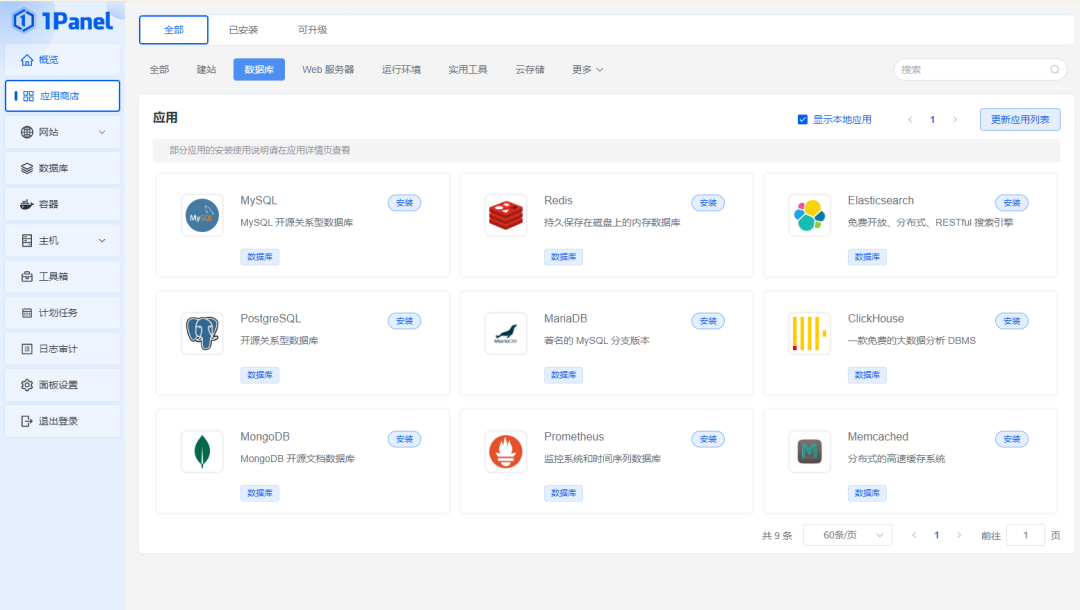Open the 60条/页 page size dropdown
The height and width of the screenshot is (610, 1080).
847,535
